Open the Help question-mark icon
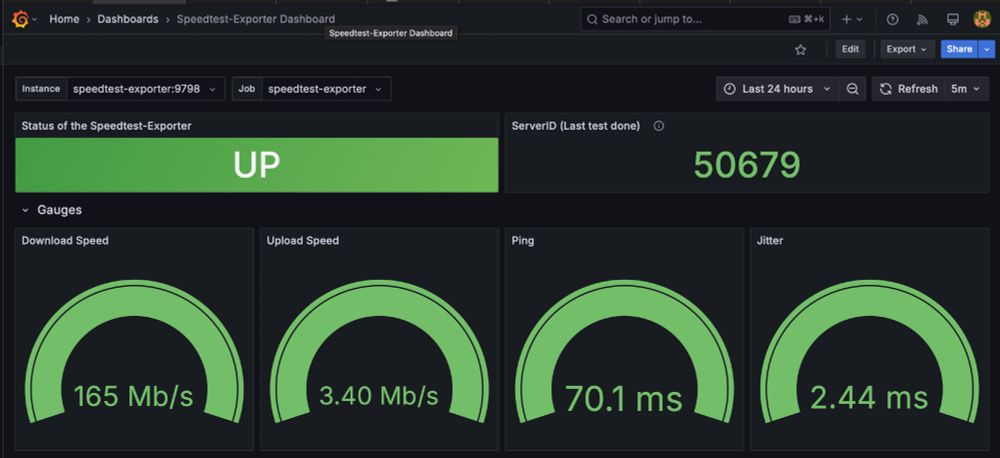This screenshot has height=458, width=1000. click(x=893, y=19)
